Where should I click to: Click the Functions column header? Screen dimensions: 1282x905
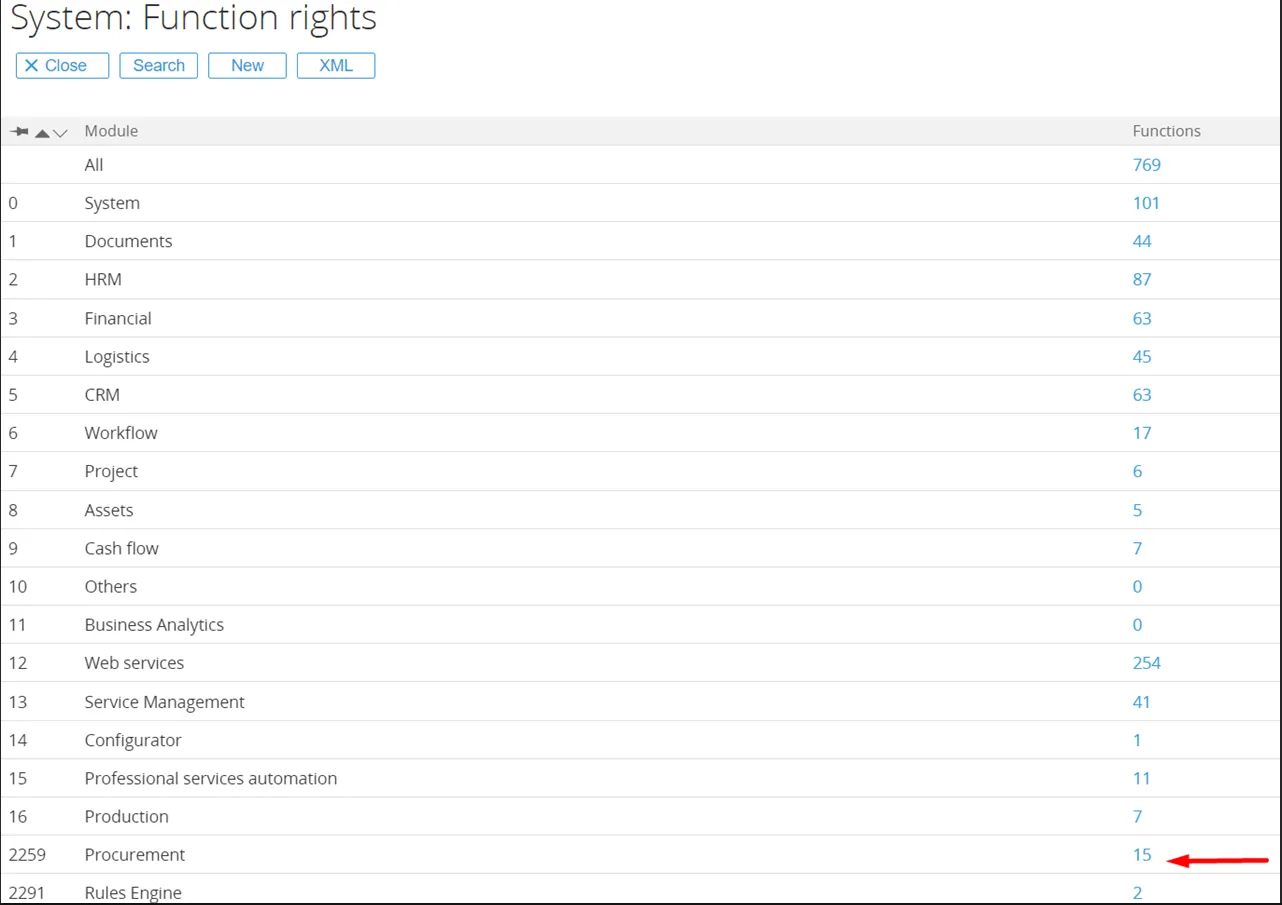tap(1166, 131)
